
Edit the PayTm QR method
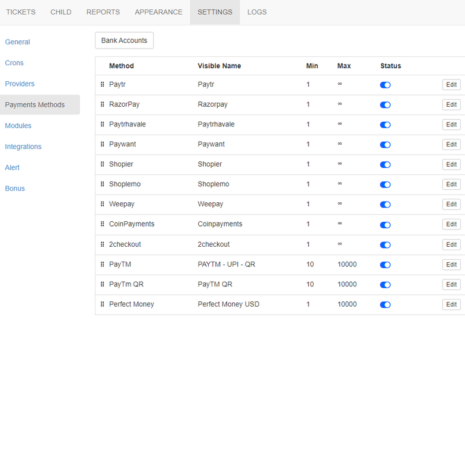[x=451, y=284]
